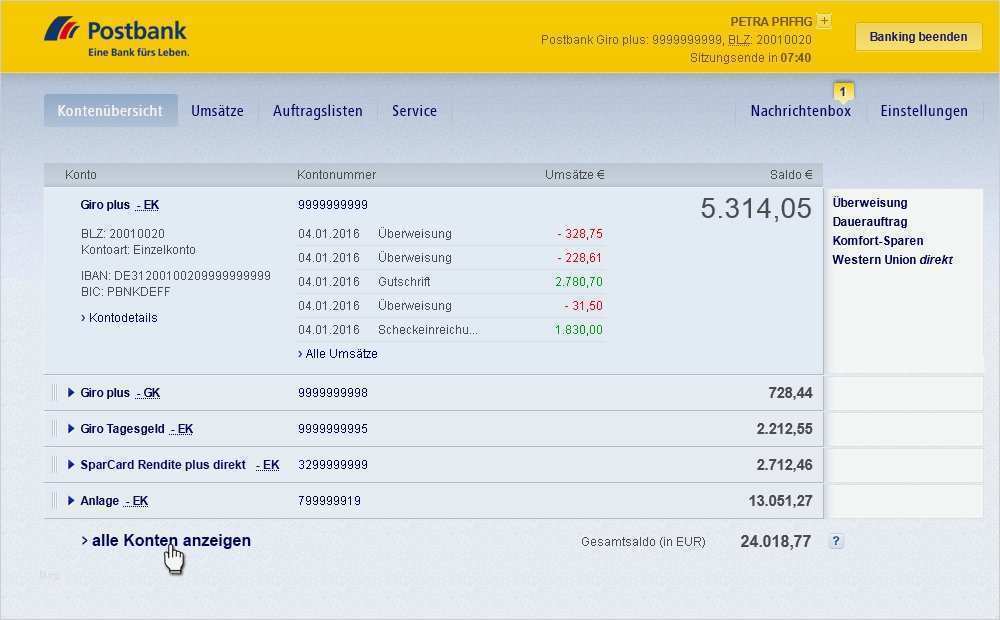Click the notification badge above Nachrichtenbox
Screen dimensions: 1000x620
click(845, 89)
